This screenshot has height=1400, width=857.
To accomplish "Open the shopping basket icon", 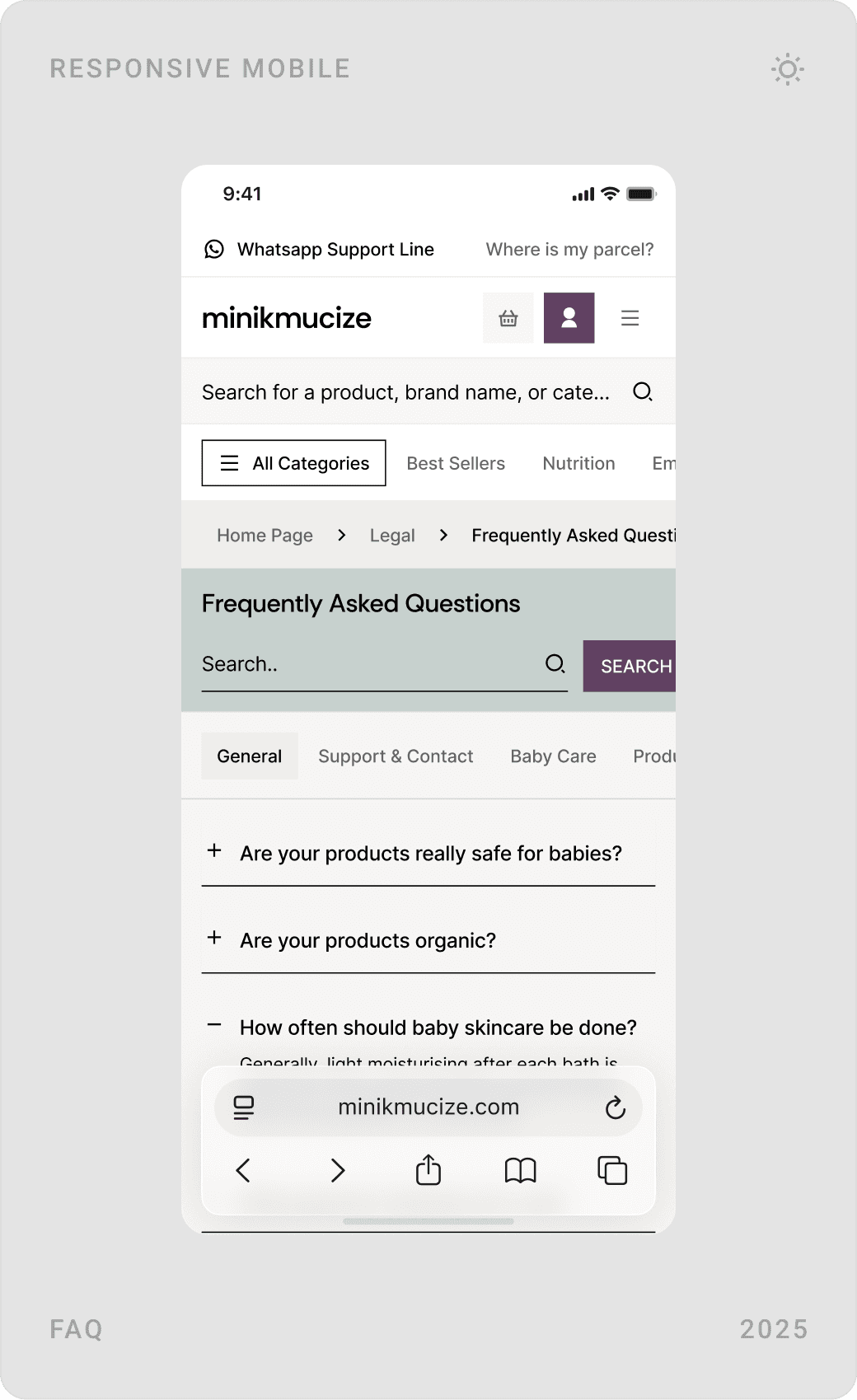I will pos(508,318).
